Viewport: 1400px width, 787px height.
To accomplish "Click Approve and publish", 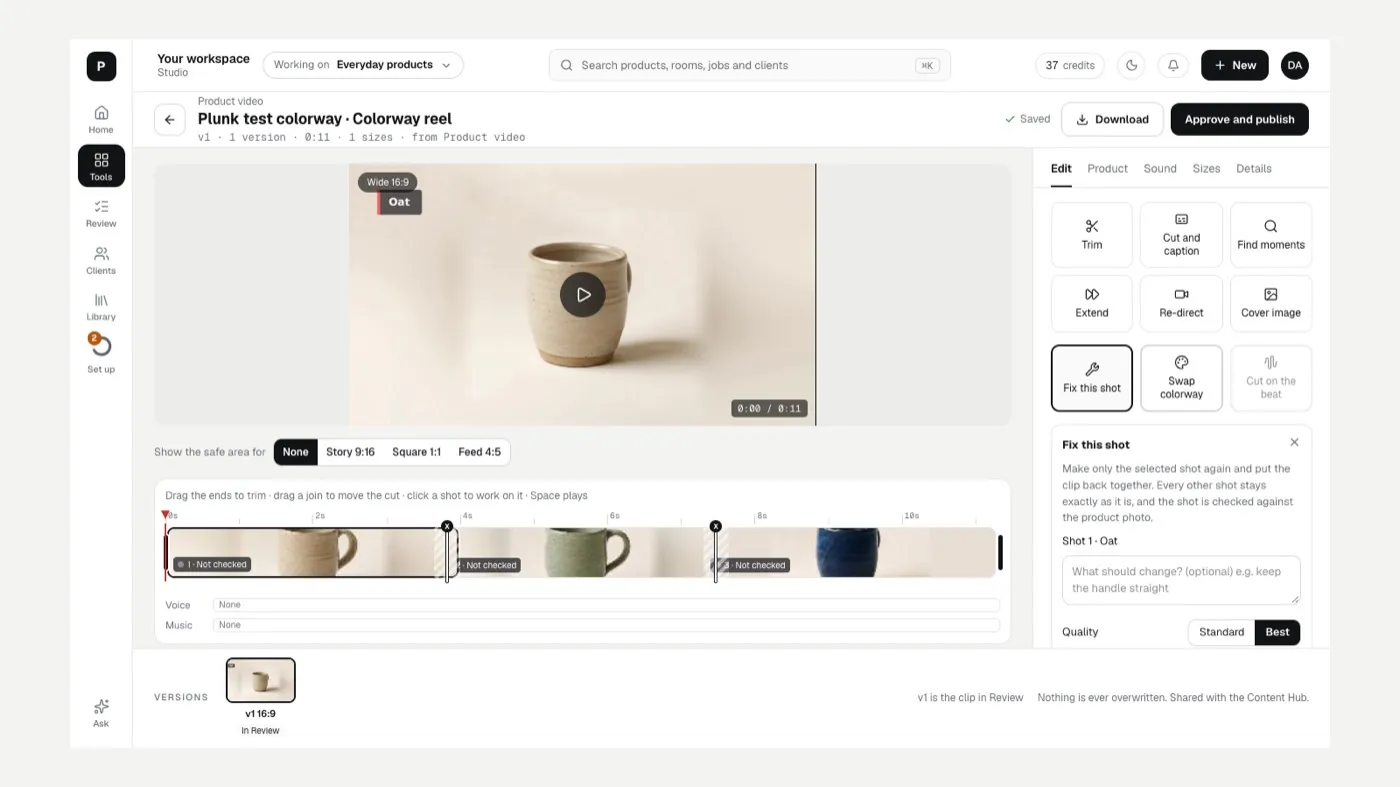I will pyautogui.click(x=1239, y=119).
